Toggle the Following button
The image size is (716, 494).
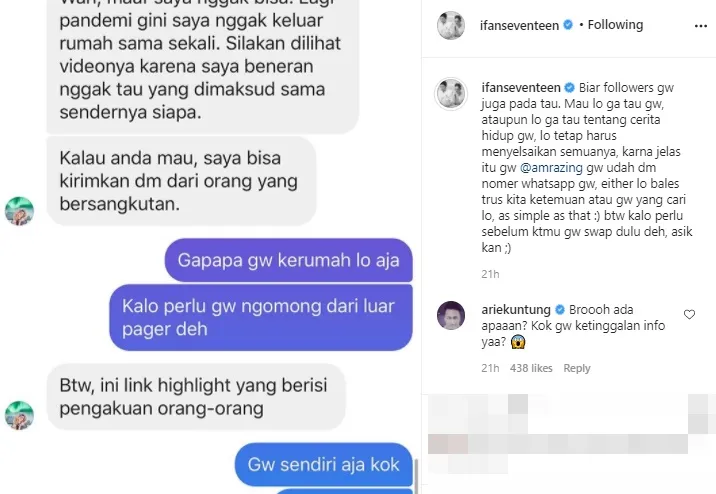tap(615, 25)
